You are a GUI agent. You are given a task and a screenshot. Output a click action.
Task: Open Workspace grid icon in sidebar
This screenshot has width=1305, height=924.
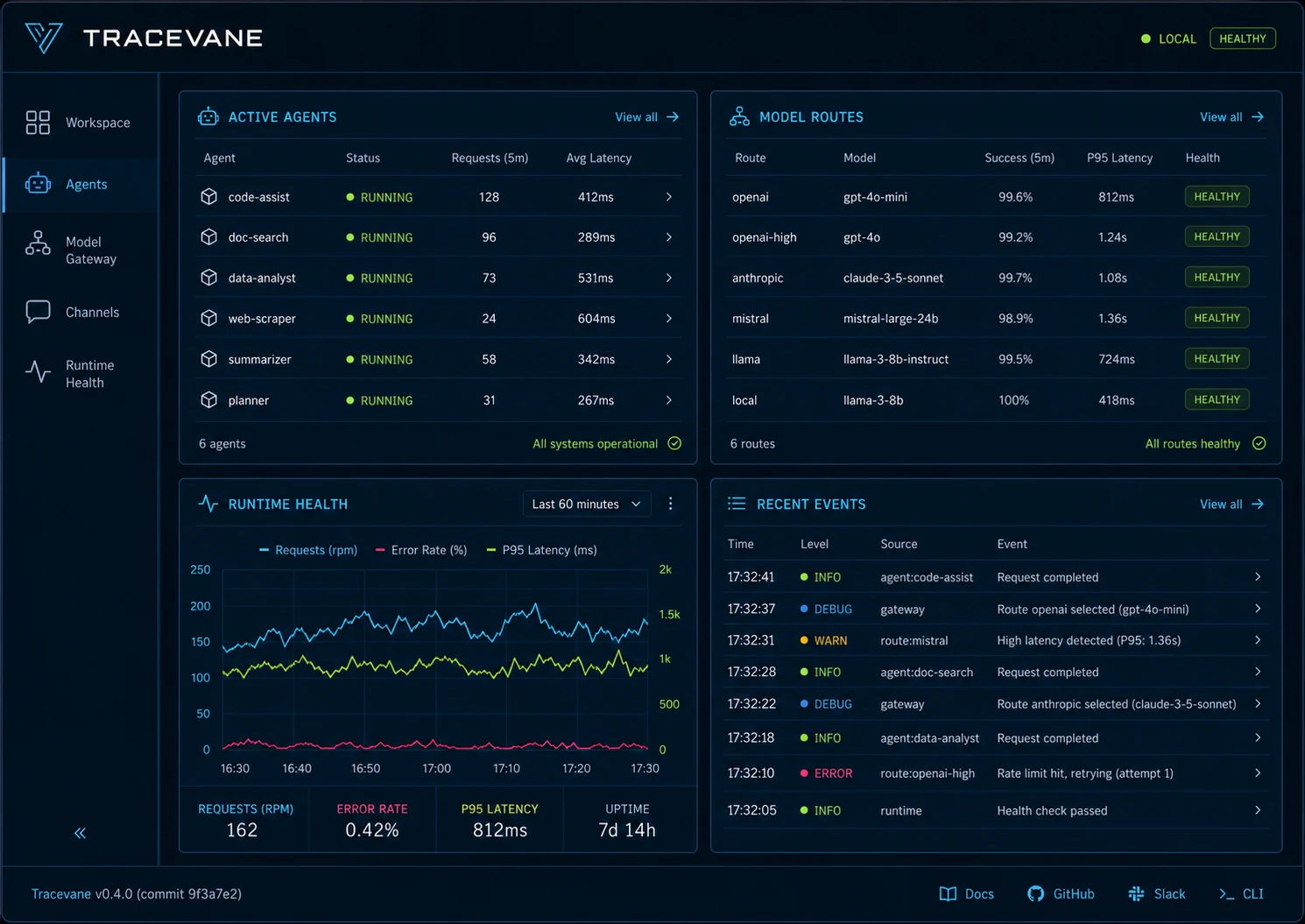pos(38,123)
